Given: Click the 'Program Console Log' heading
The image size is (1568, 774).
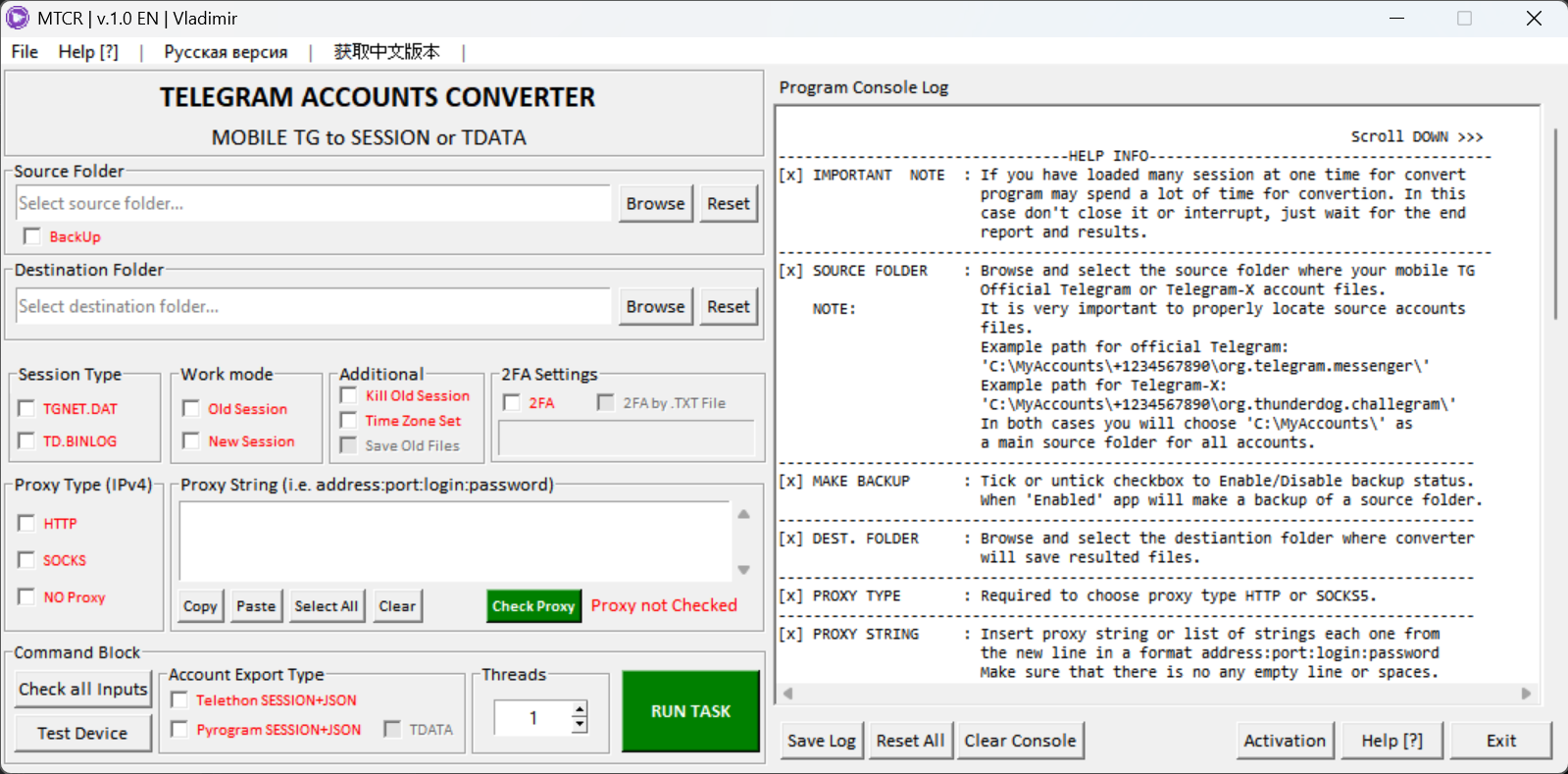Looking at the screenshot, I should click(x=864, y=87).
